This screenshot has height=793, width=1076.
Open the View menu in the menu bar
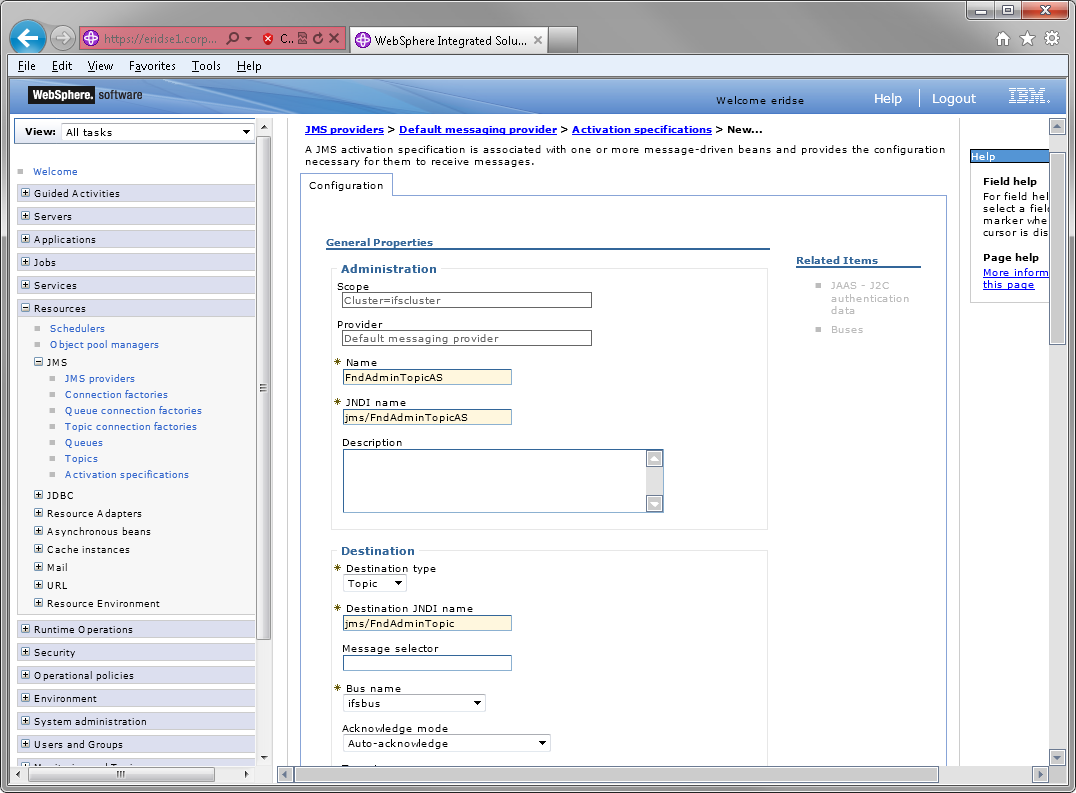tap(100, 66)
